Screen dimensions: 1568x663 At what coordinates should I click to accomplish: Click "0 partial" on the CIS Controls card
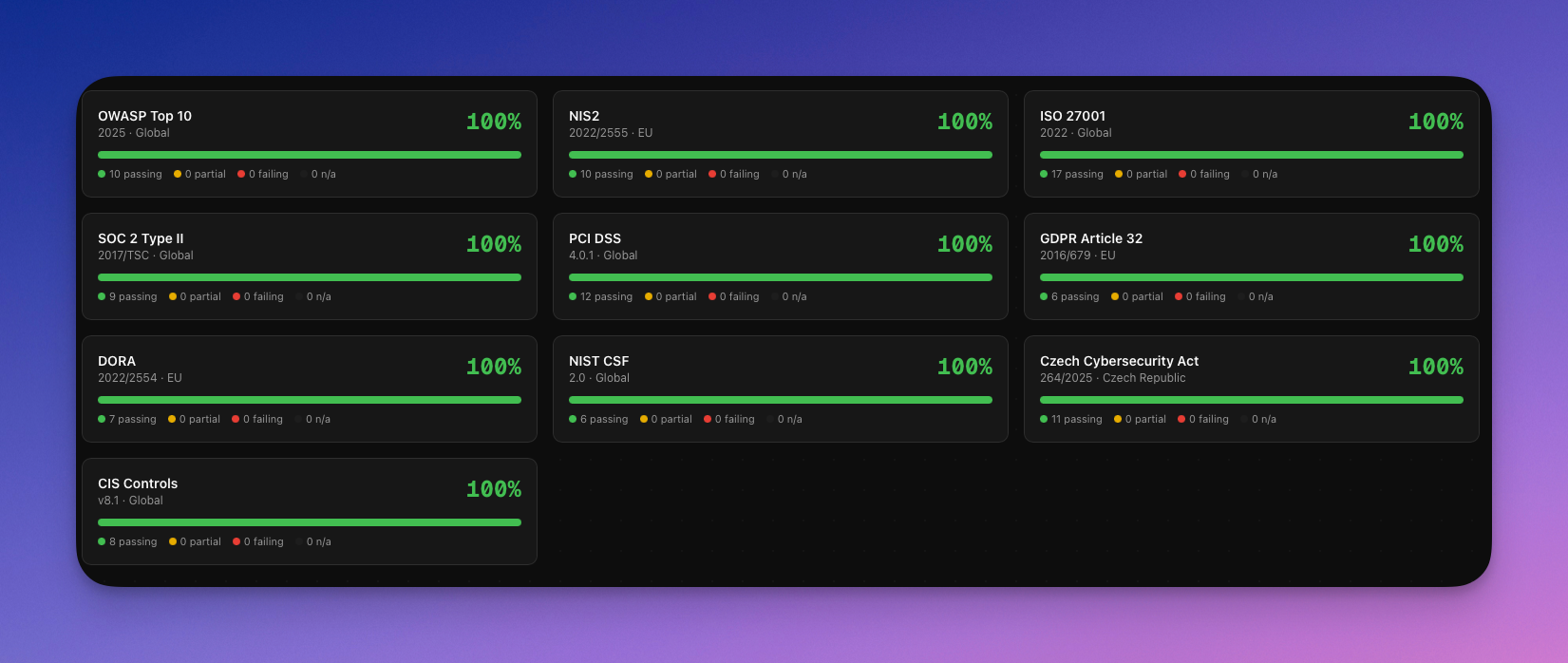(195, 541)
